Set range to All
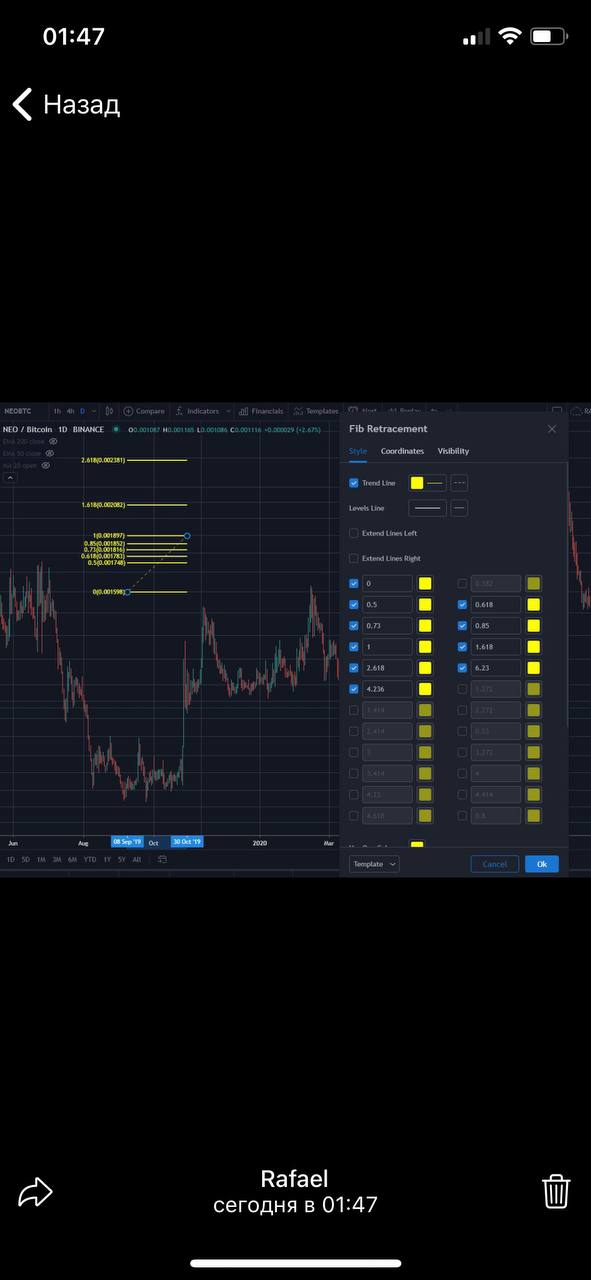This screenshot has width=591, height=1280. coord(137,859)
